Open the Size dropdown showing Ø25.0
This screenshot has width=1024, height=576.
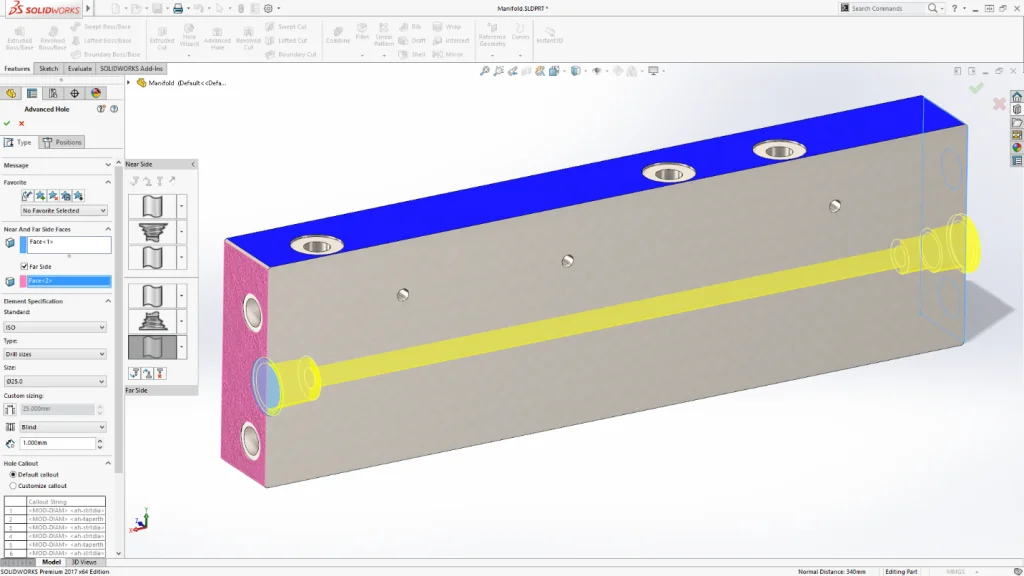click(55, 381)
